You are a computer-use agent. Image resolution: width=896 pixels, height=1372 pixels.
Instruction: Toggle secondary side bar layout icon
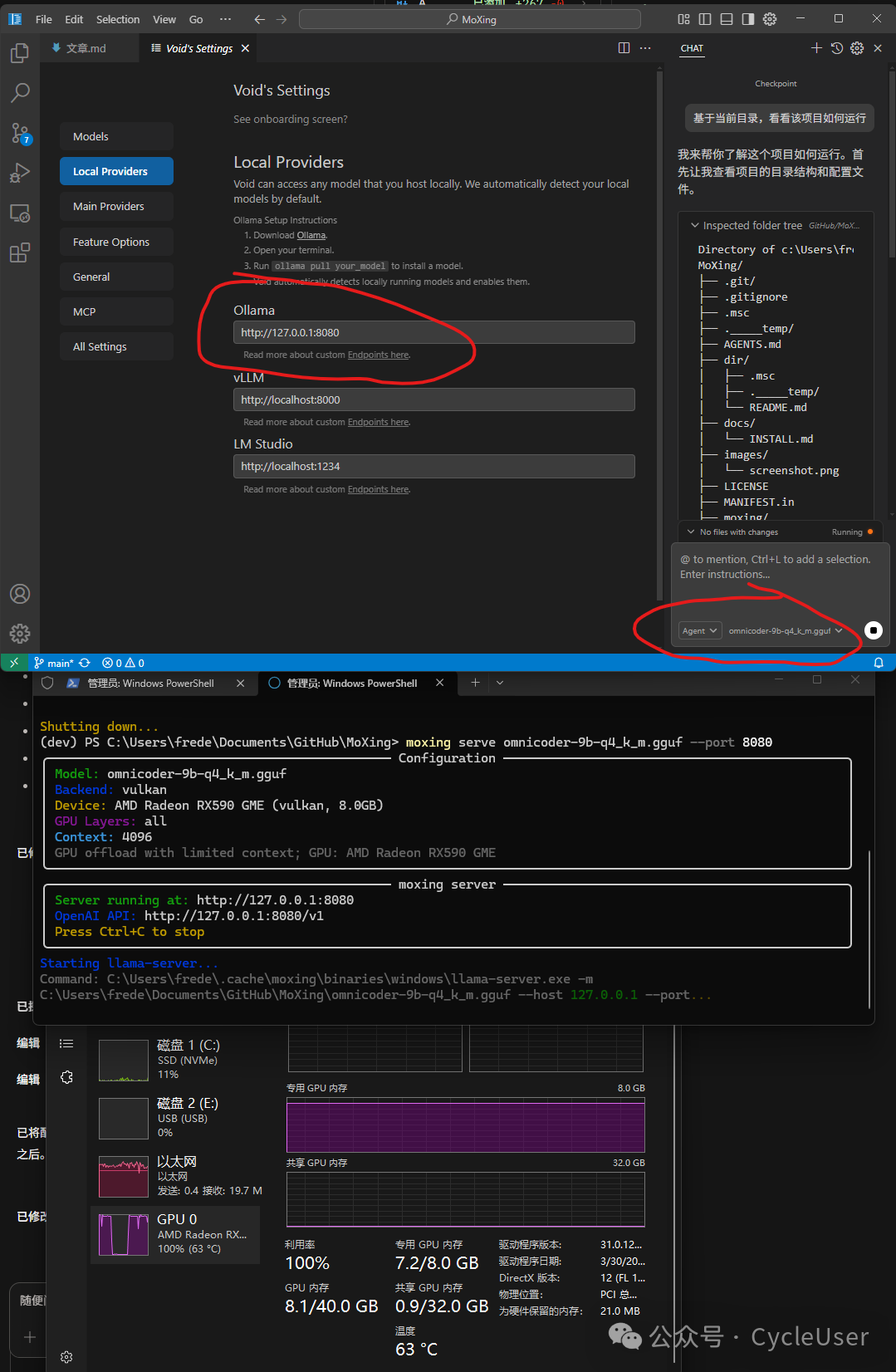coord(748,19)
